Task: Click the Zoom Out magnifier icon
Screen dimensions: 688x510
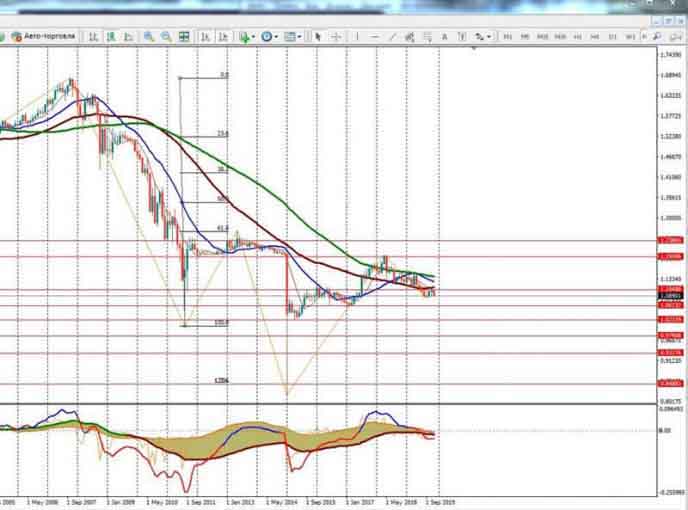Action: tap(166, 37)
